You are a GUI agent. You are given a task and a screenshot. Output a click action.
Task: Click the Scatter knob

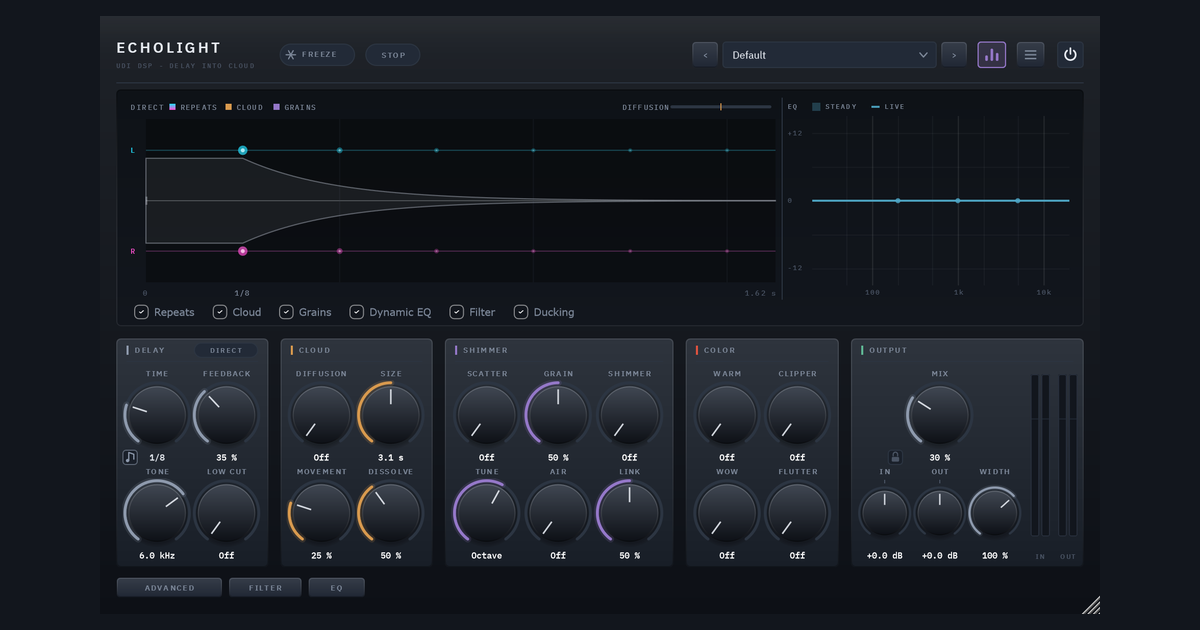coord(487,415)
